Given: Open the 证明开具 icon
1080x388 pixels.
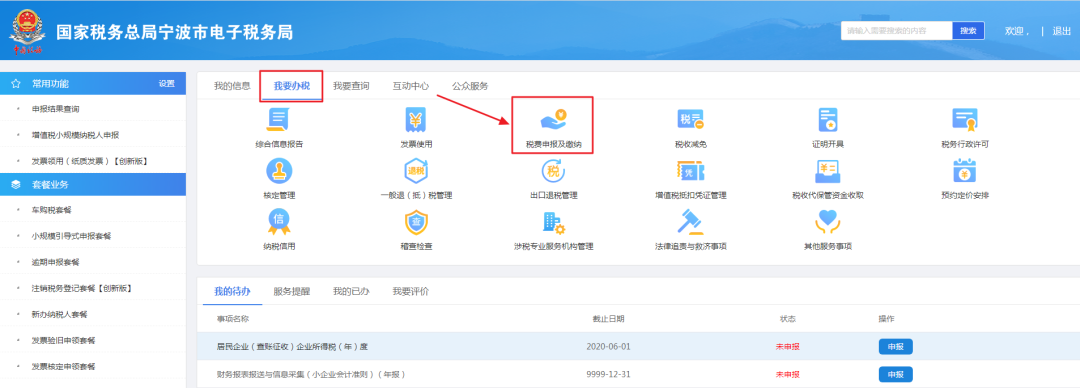Looking at the screenshot, I should 827,121.
